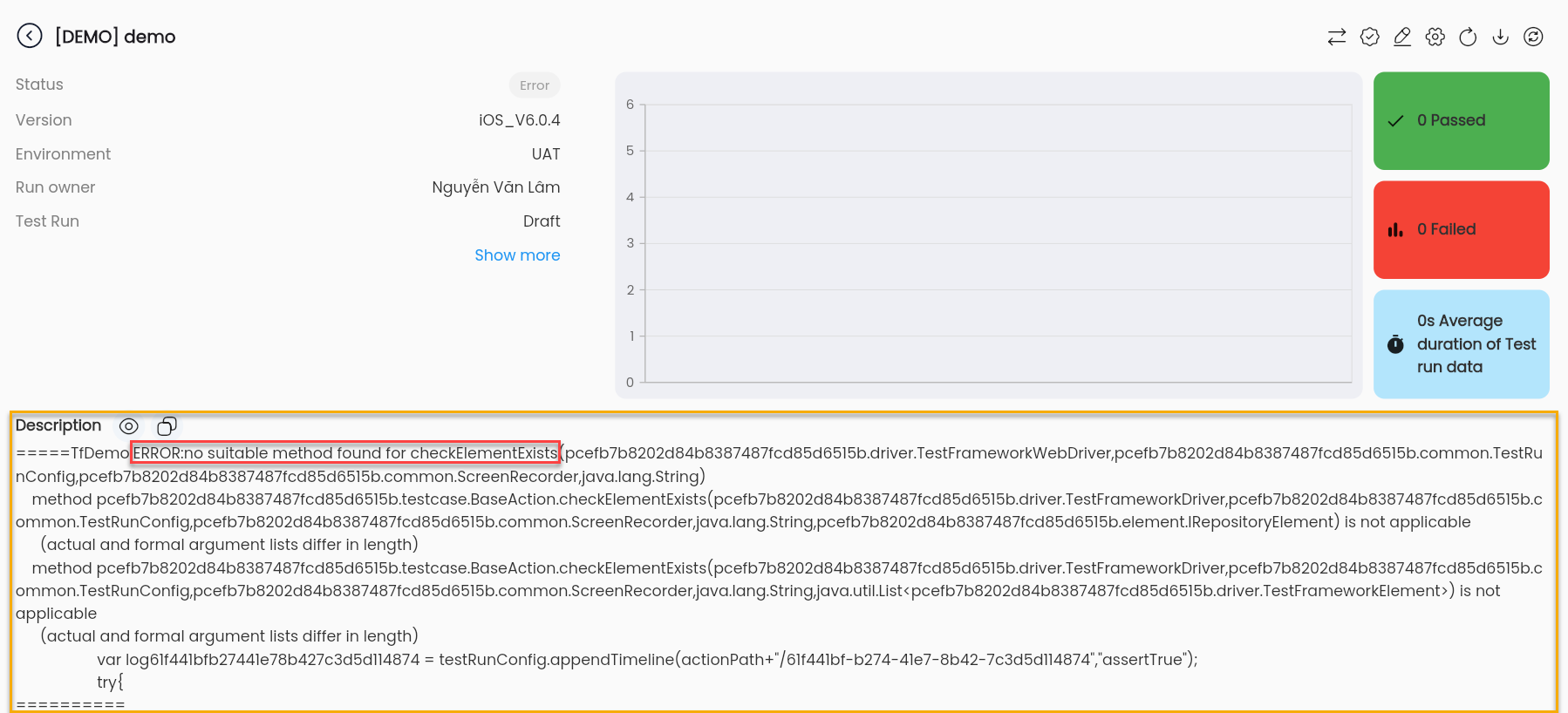The height and width of the screenshot is (713, 1568).
Task: Click the swap arrows icon in toolbar
Action: [1337, 37]
